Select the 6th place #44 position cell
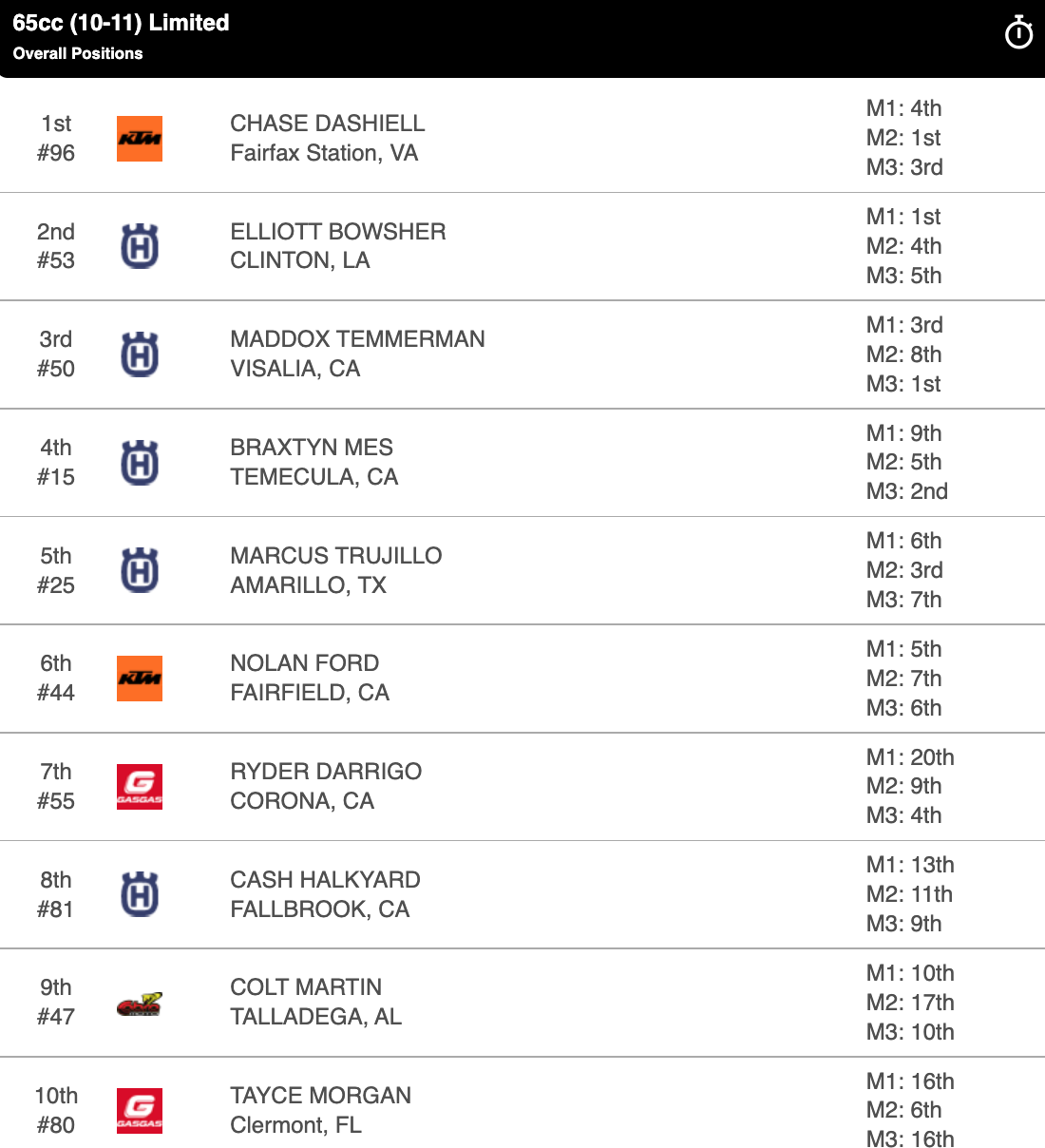This screenshot has height=1148, width=1045. (56, 679)
